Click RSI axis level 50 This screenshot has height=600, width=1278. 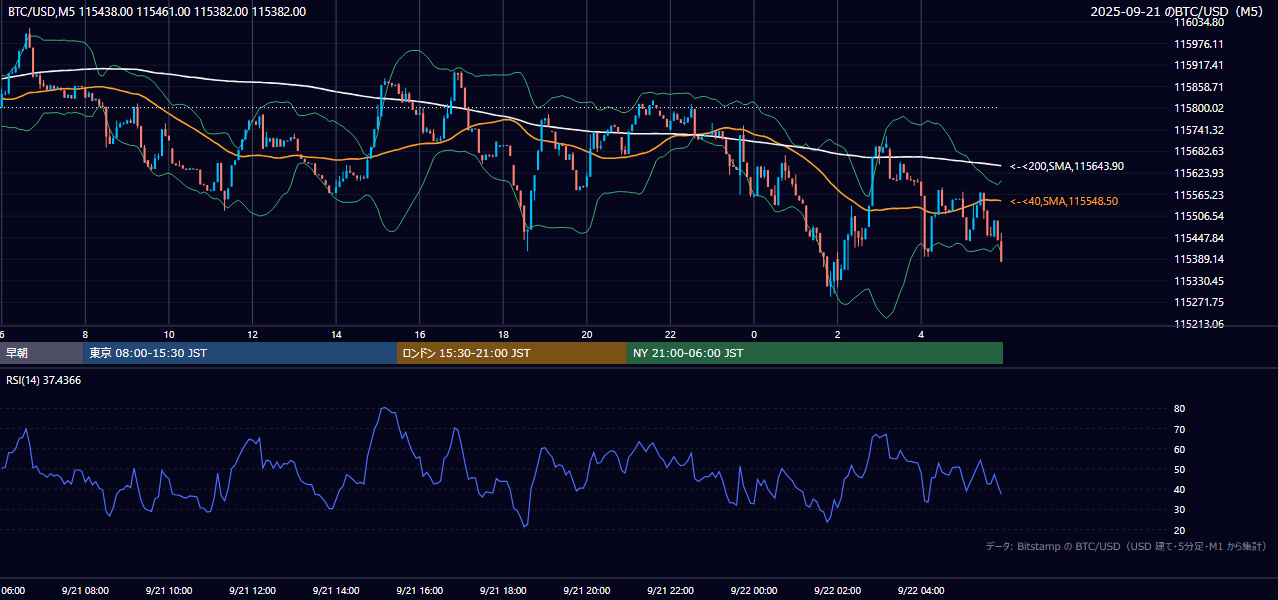[x=1179, y=469]
